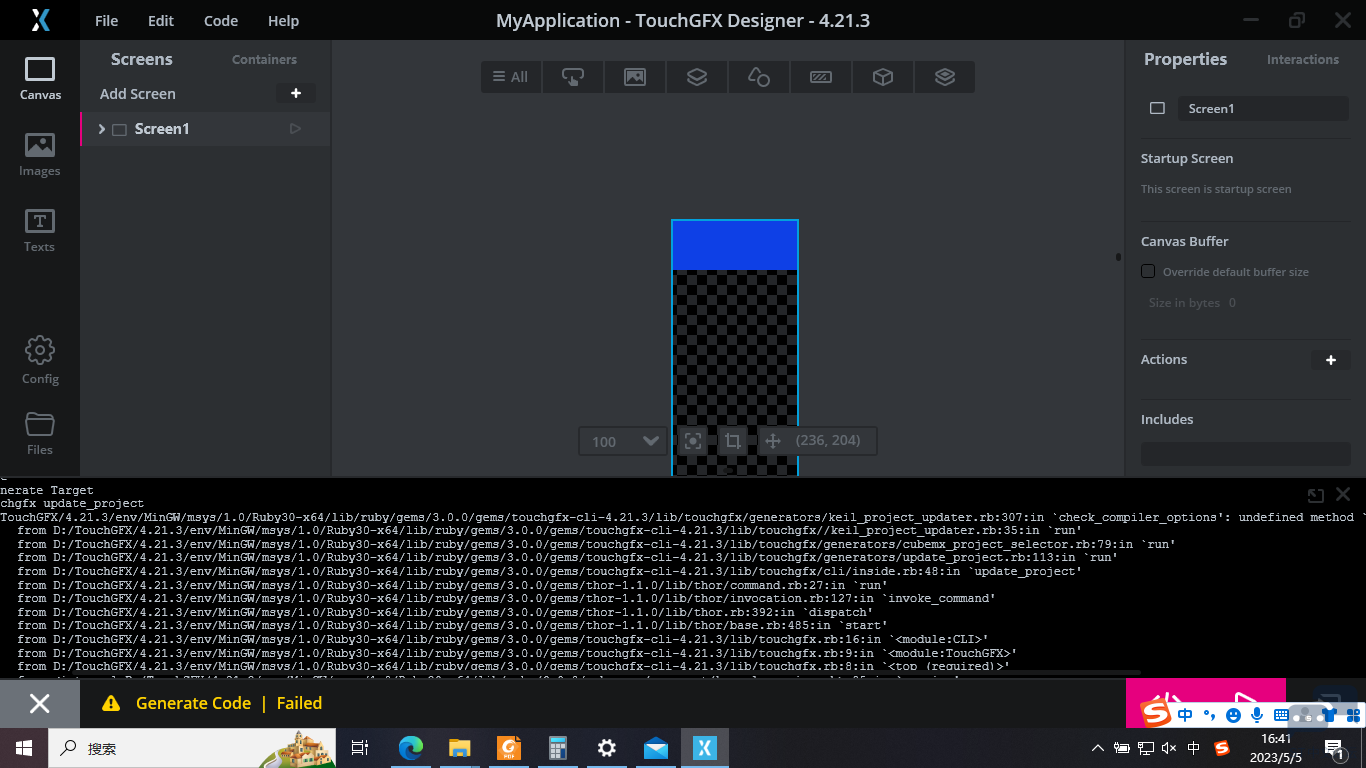
Task: Open the zoom level 100 dropdown
Action: tap(622, 441)
